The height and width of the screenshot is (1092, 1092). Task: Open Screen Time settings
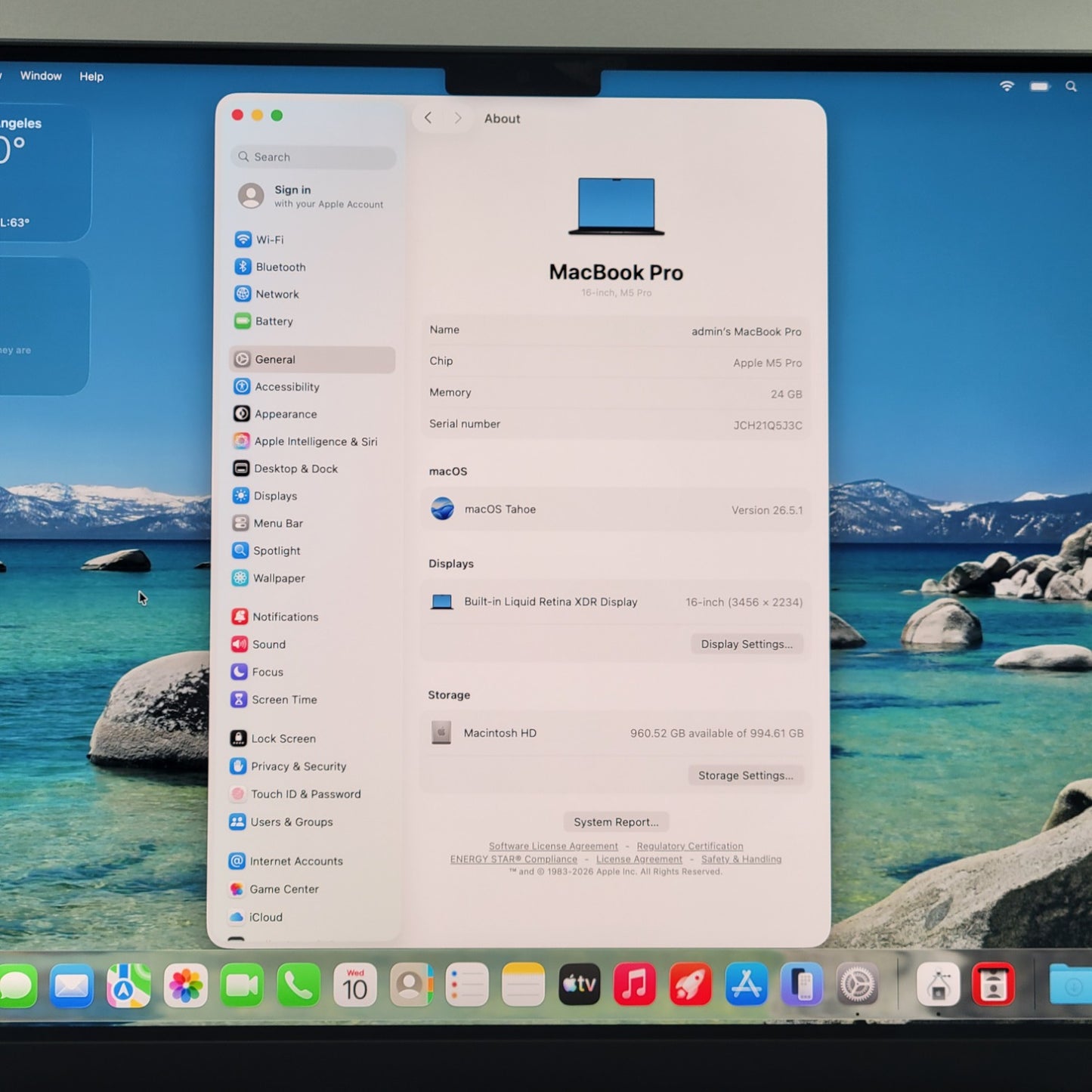(x=311, y=700)
